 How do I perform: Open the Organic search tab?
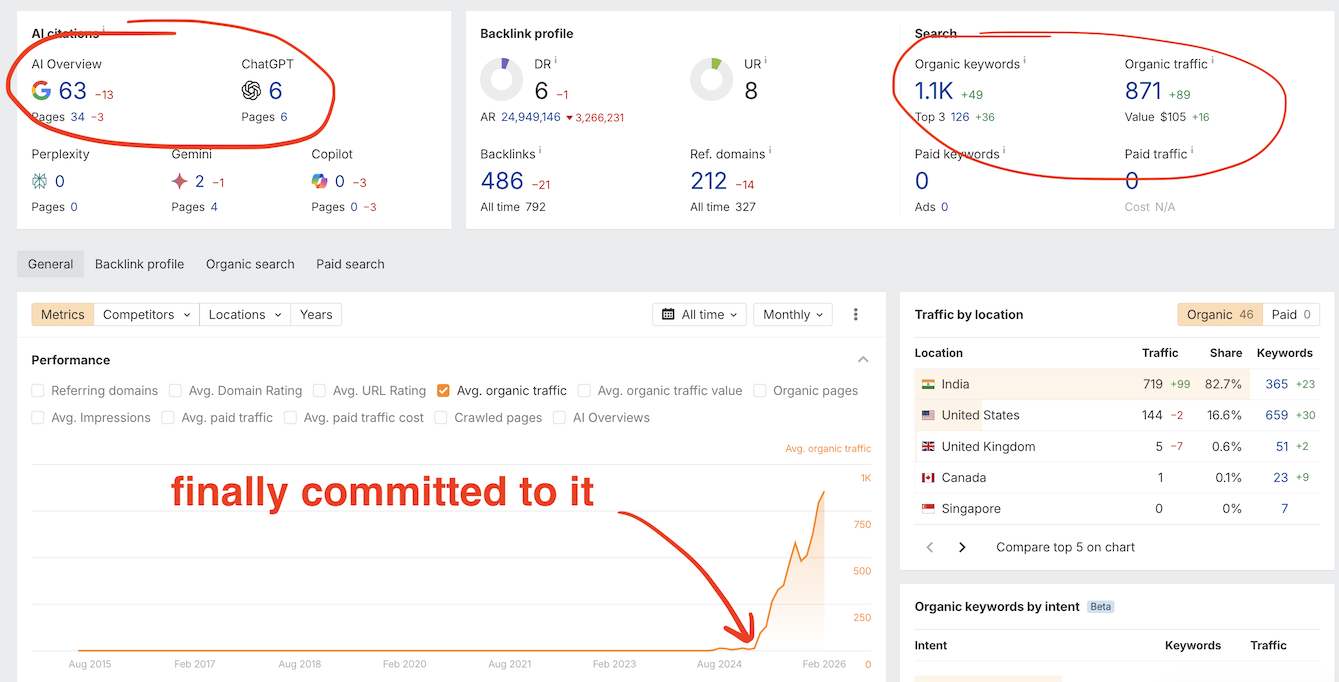(x=250, y=264)
